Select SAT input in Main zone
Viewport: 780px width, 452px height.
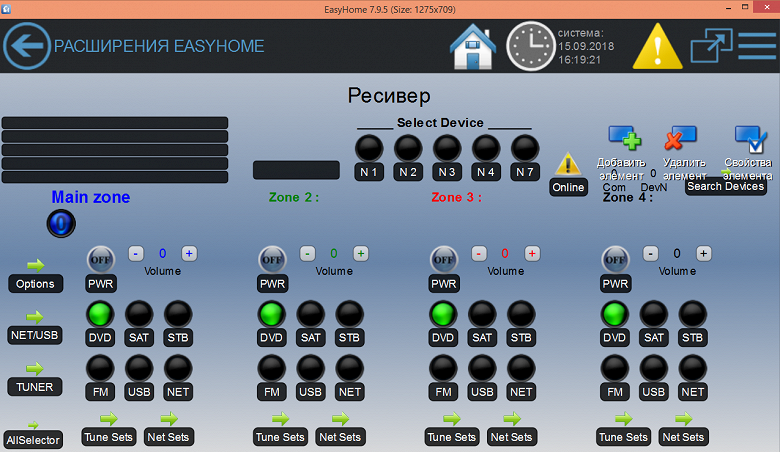[139, 314]
